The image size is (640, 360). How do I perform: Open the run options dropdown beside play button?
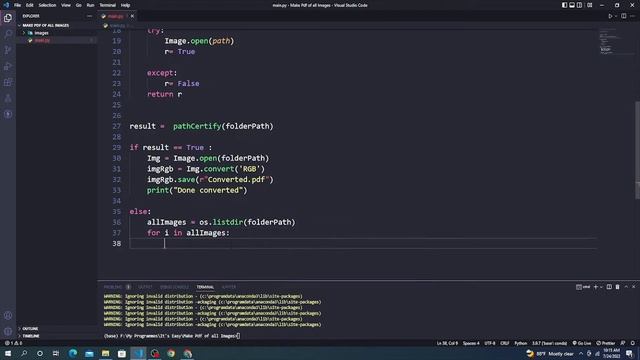pyautogui.click(x=616, y=16)
